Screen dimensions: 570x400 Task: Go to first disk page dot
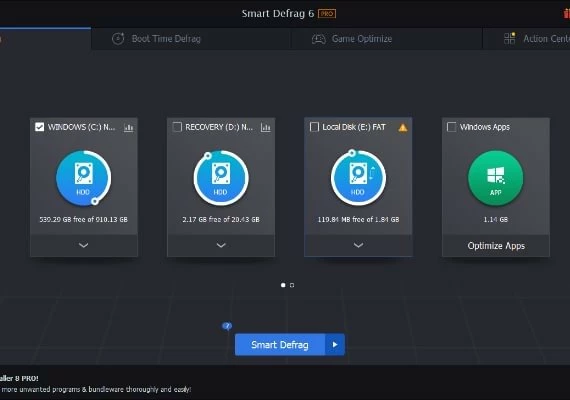tap(283, 285)
